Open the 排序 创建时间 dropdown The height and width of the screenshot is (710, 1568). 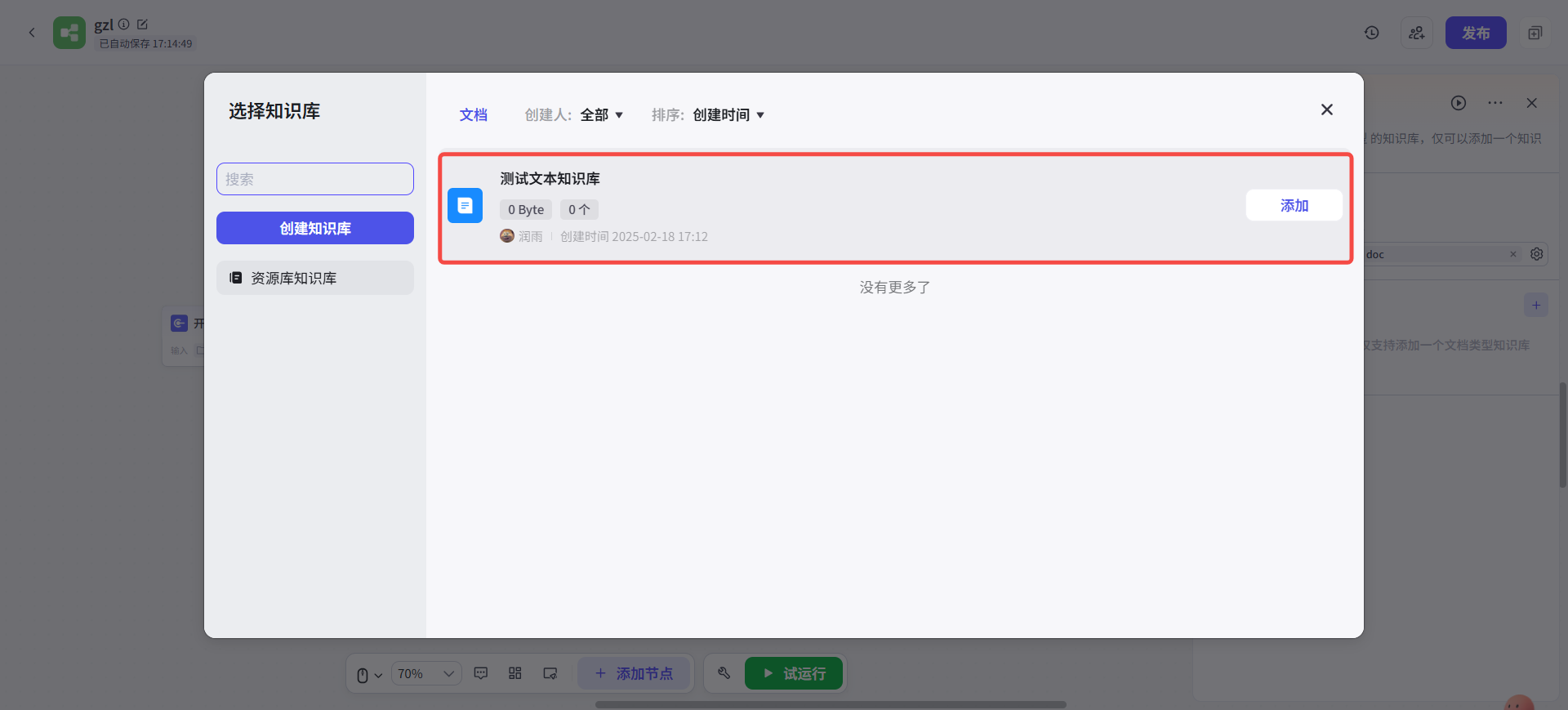pos(728,115)
